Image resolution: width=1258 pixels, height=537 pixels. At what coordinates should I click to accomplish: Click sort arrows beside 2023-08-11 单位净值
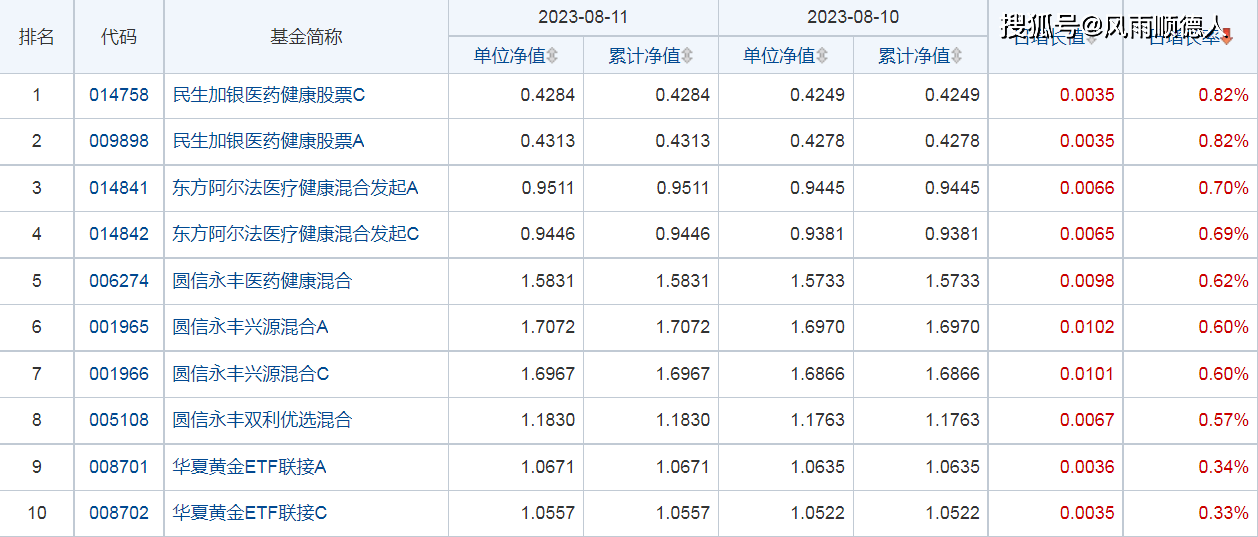click(553, 56)
